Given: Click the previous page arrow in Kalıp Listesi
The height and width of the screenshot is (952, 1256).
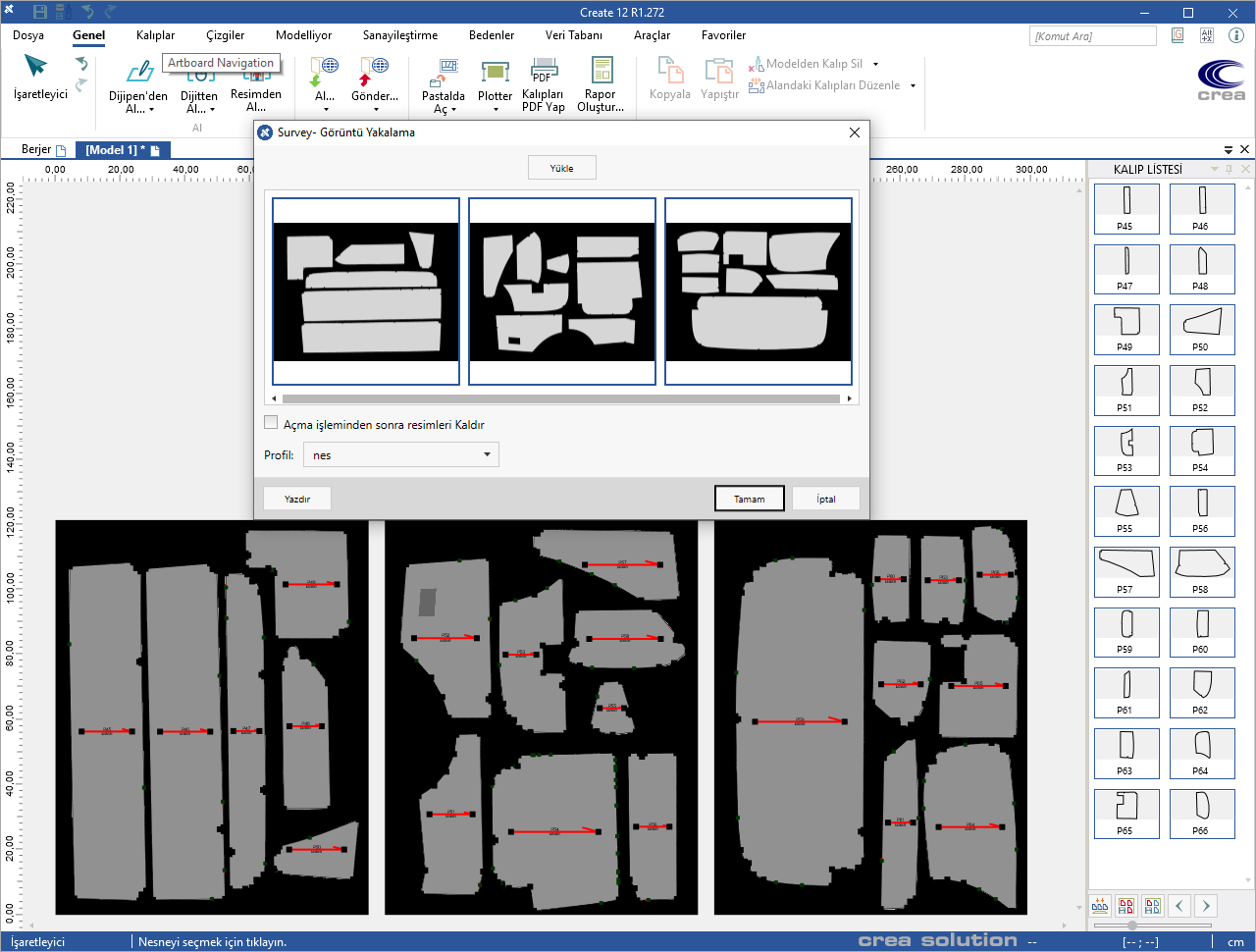Looking at the screenshot, I should point(1179,906).
